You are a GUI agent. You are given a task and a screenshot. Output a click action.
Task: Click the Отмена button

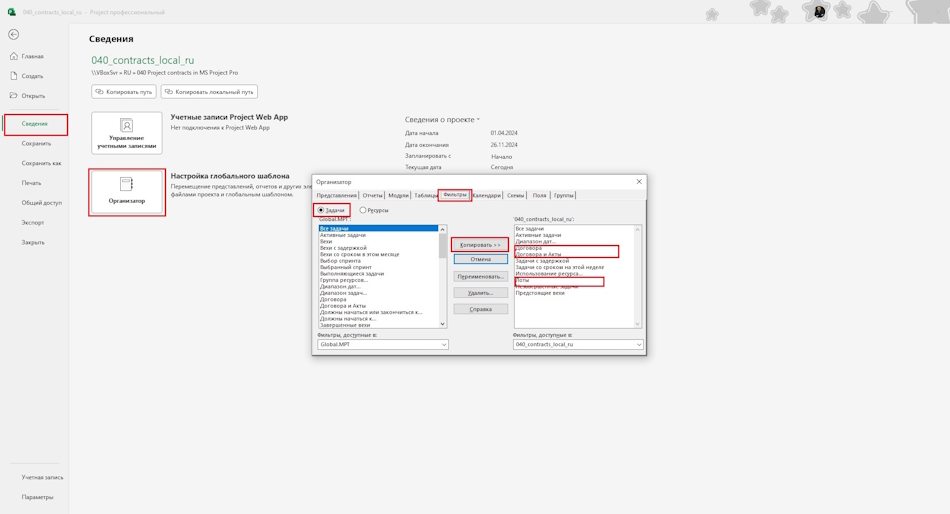coord(480,259)
